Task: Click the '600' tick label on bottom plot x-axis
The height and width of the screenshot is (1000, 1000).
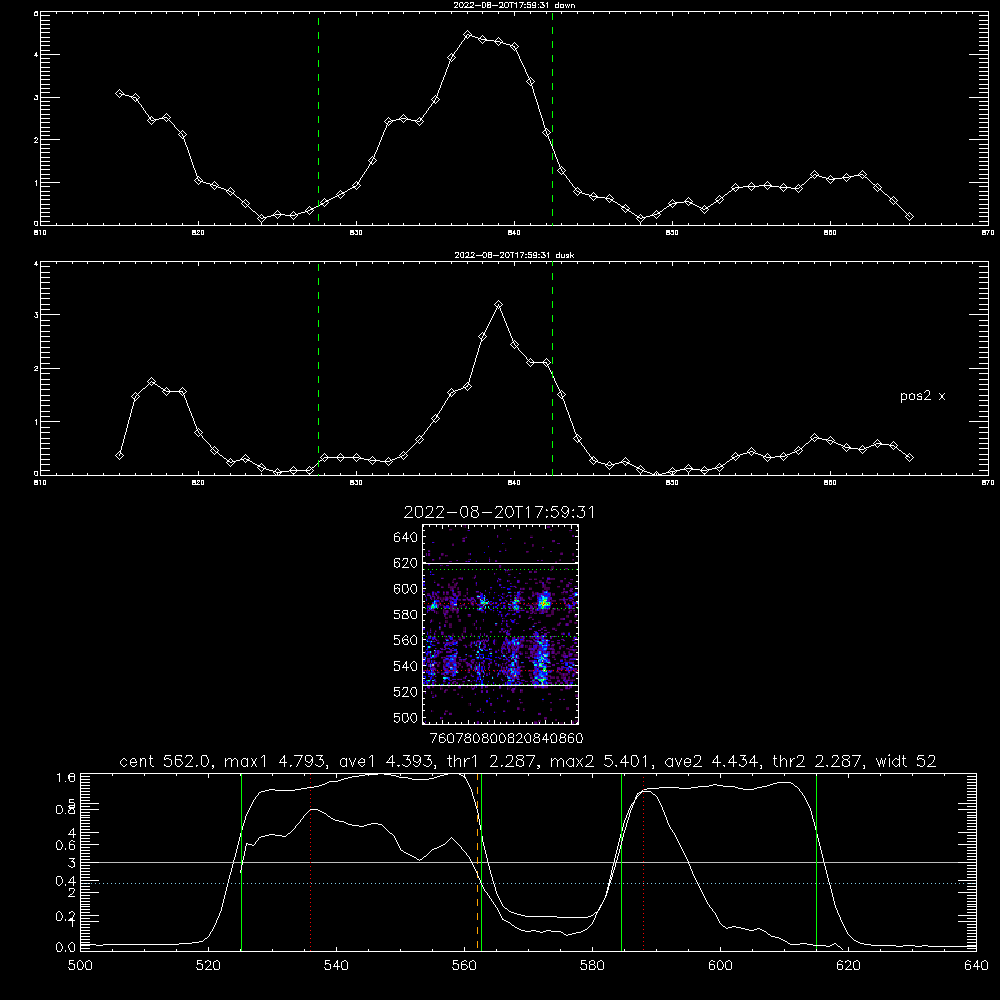Action: click(721, 966)
